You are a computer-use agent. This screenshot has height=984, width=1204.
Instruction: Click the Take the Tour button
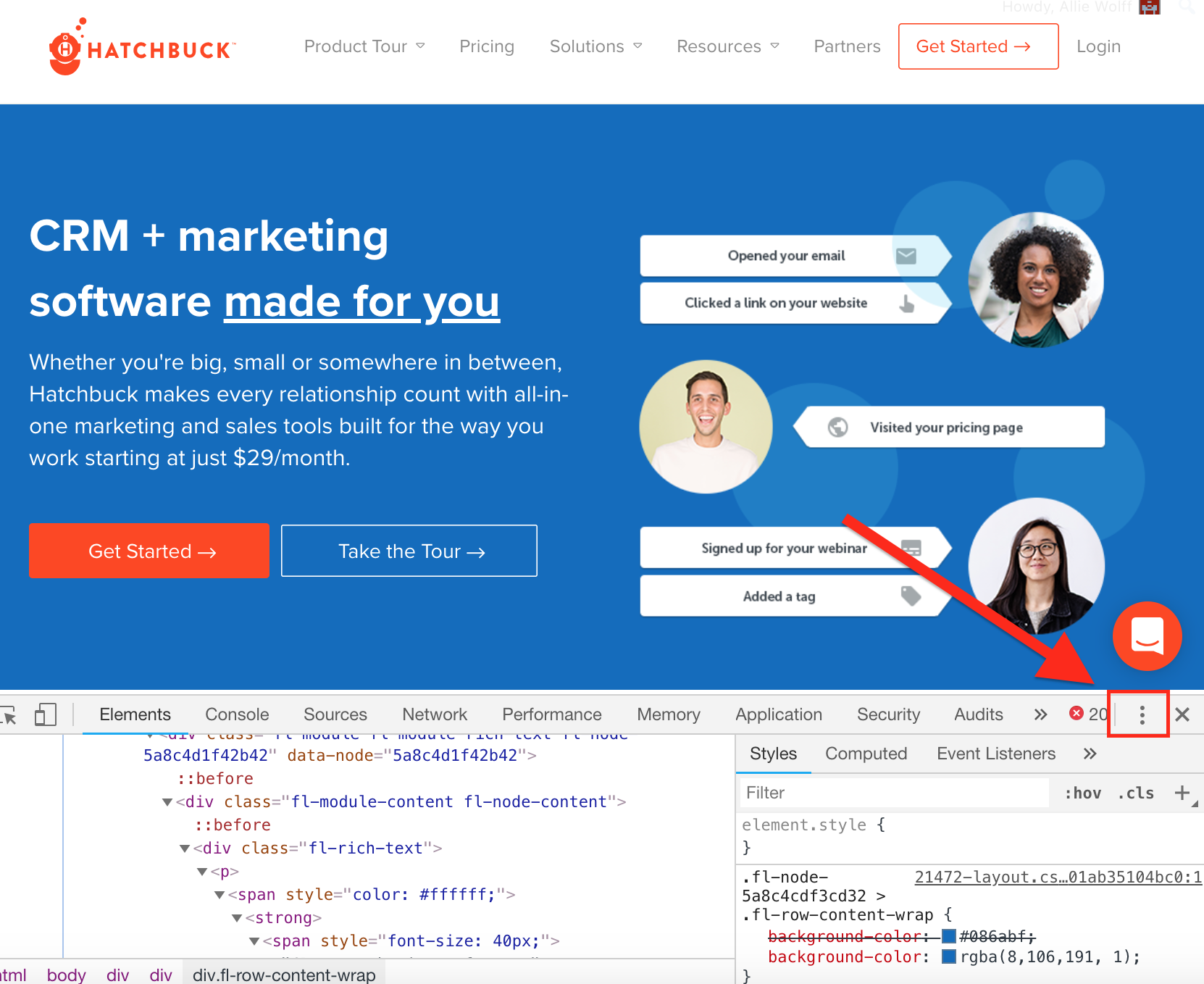click(x=409, y=551)
